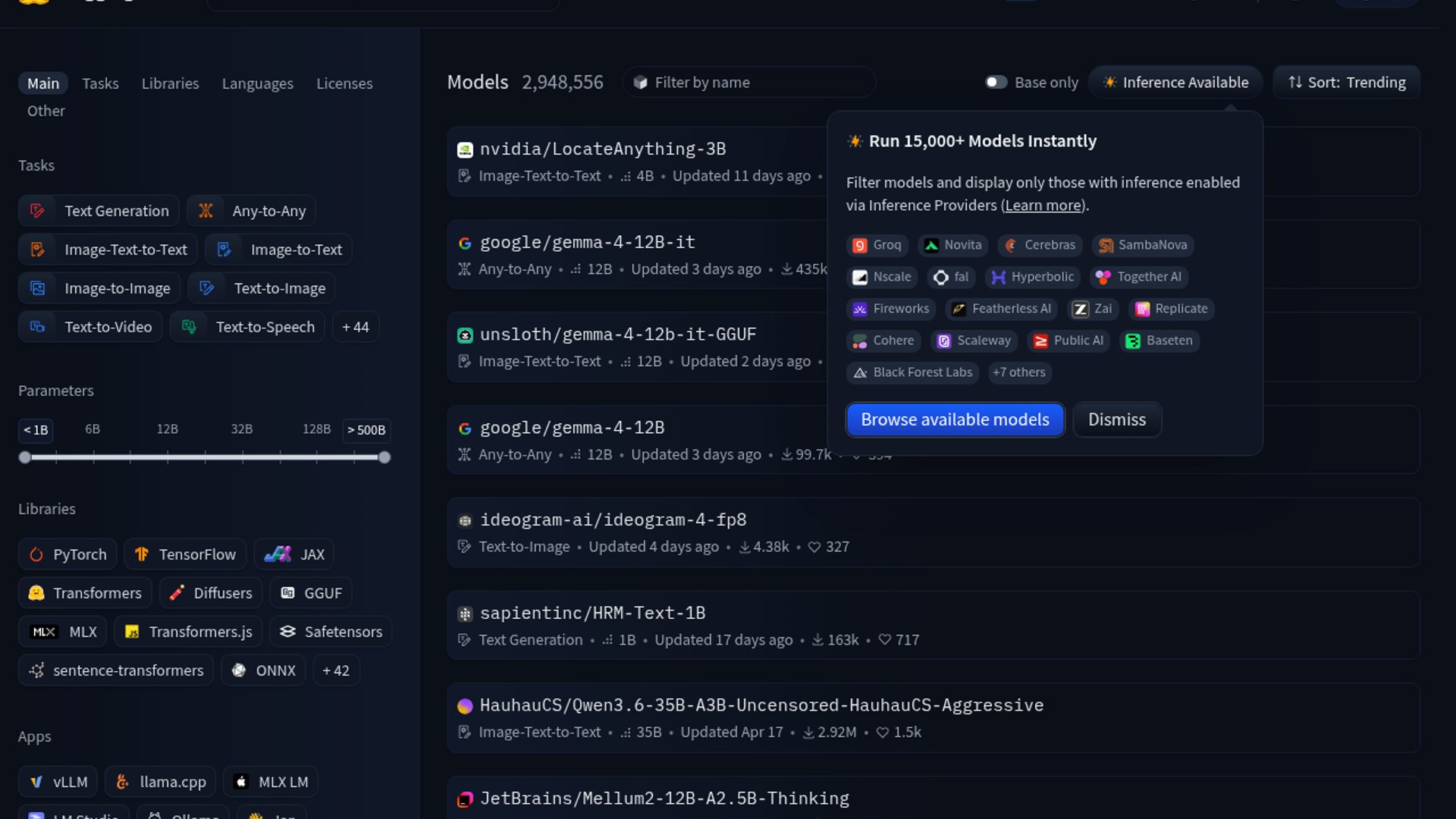Show the +7 others providers
1456x819 pixels.
[x=1019, y=372]
